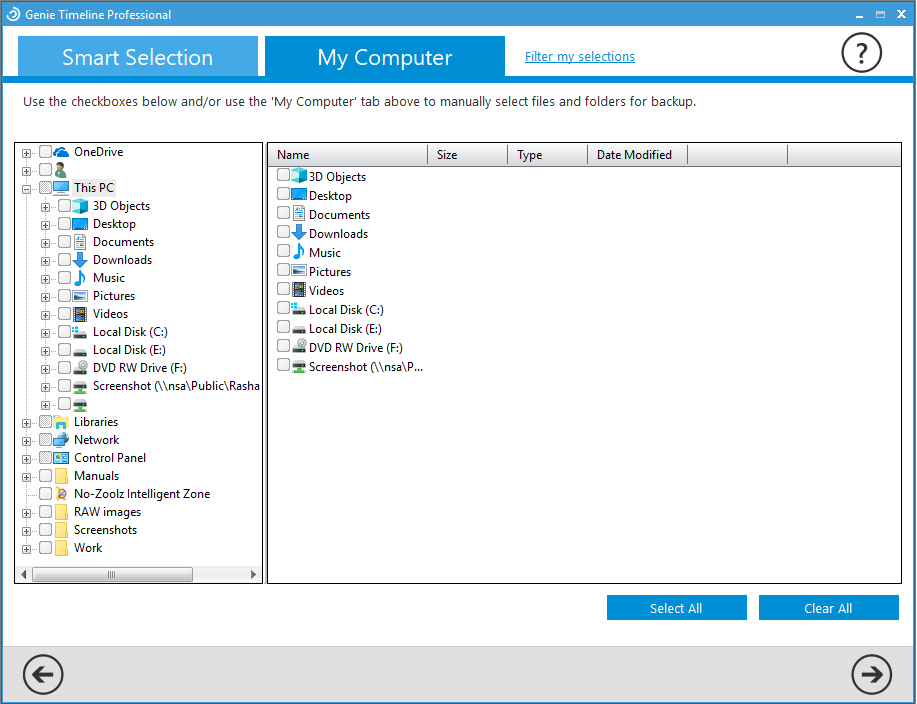The height and width of the screenshot is (704, 917).
Task: Click the Desktop icon in the file list
Action: pyautogui.click(x=299, y=195)
